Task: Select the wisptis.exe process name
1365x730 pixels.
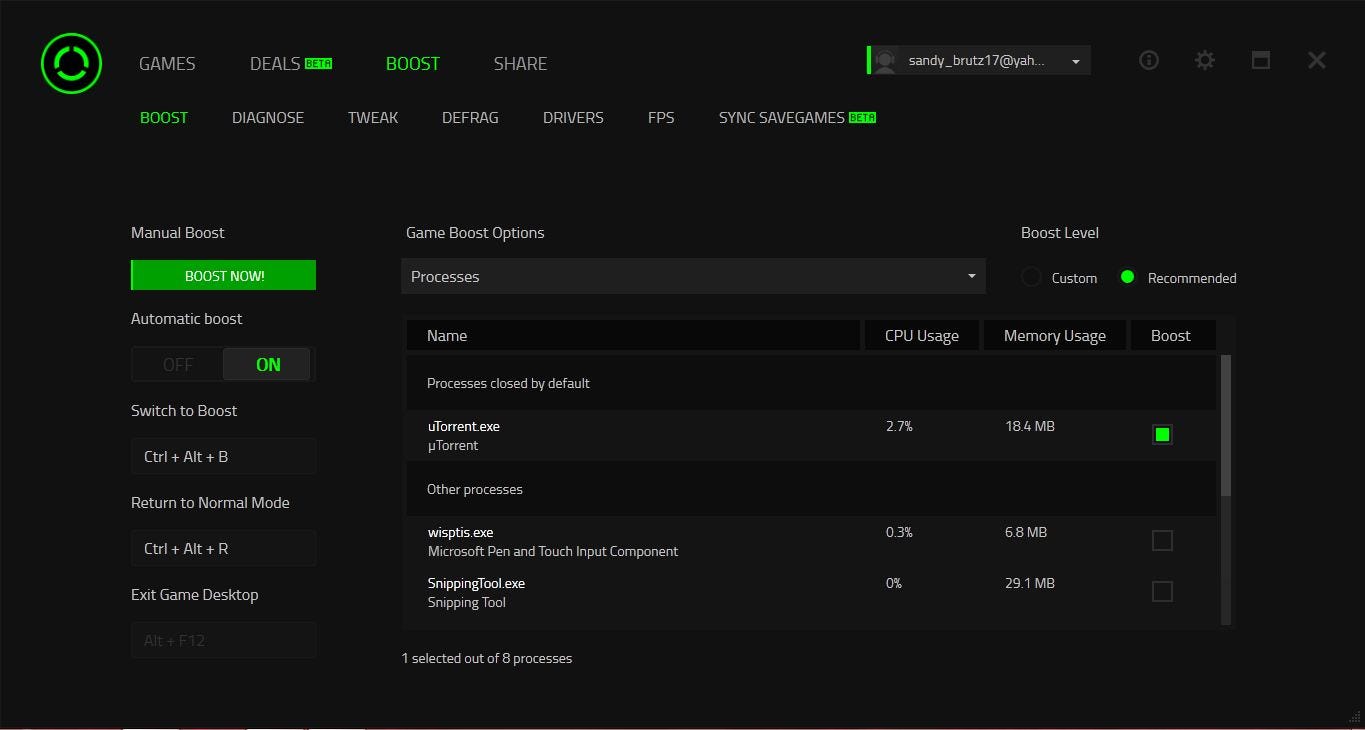Action: tap(460, 532)
